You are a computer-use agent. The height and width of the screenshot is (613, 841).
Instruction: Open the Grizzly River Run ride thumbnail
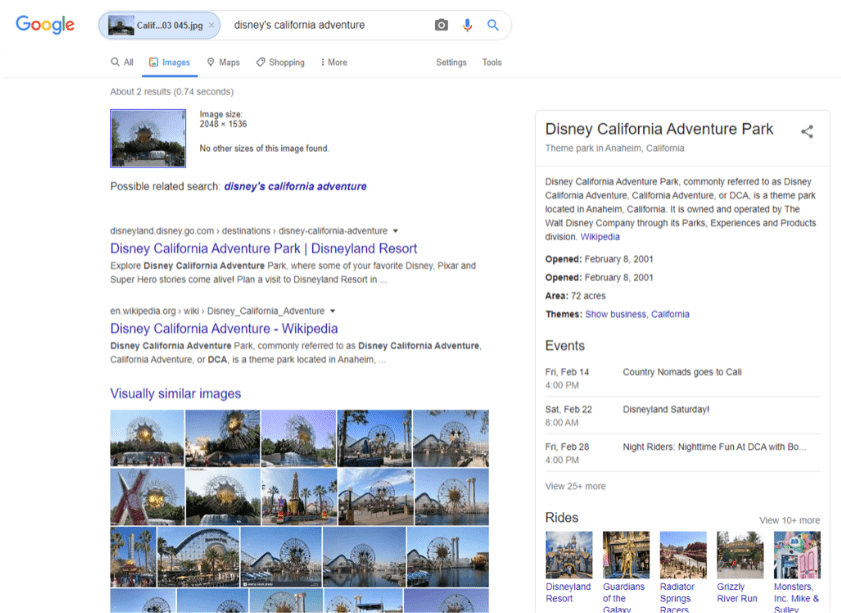pos(740,555)
